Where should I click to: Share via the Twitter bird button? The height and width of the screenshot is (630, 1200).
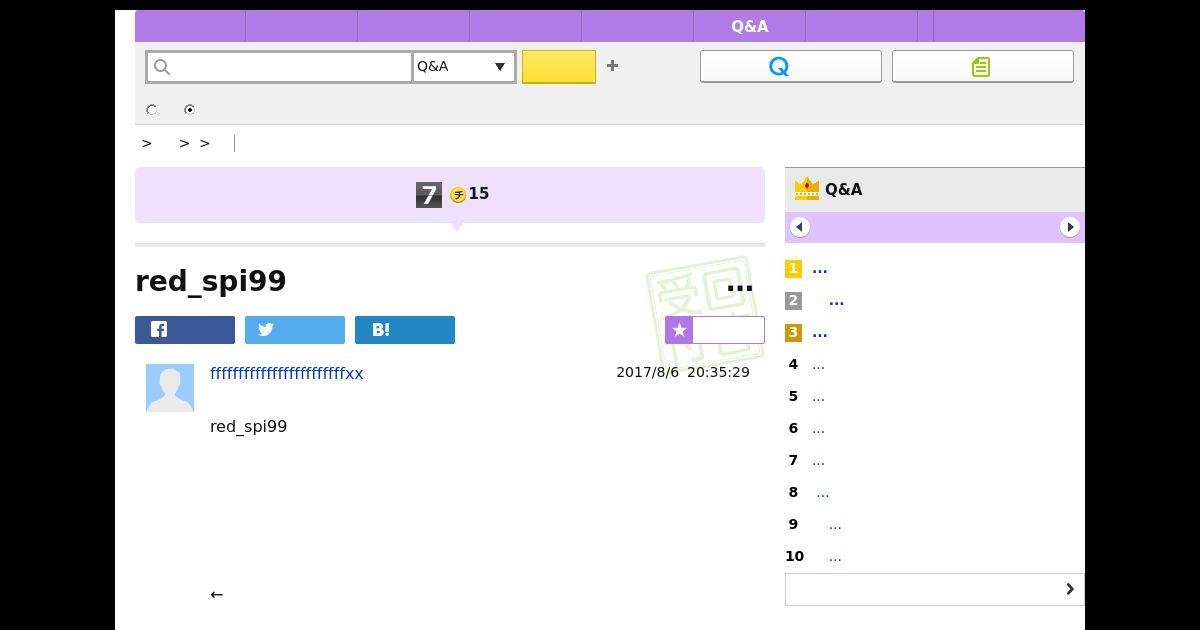(x=295, y=330)
